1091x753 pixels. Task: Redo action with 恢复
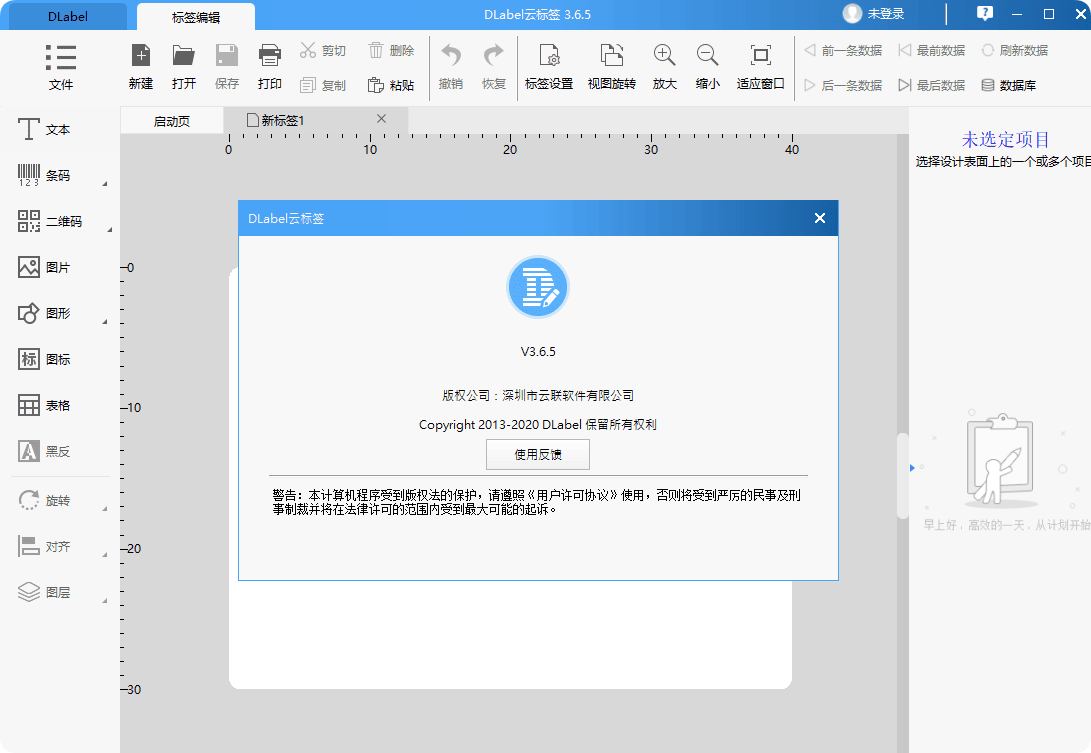[494, 67]
